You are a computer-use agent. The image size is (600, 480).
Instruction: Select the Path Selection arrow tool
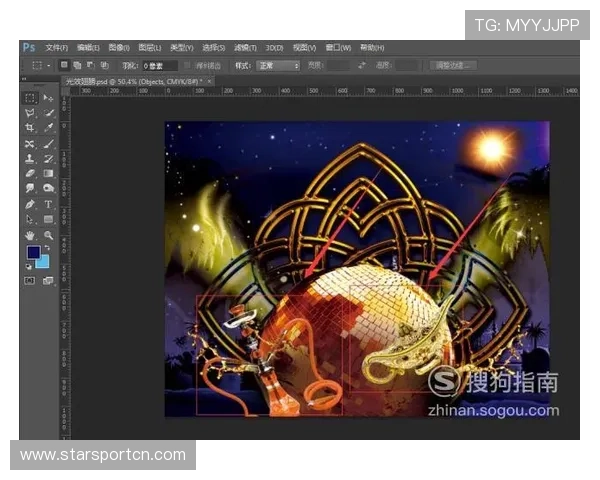click(x=30, y=219)
